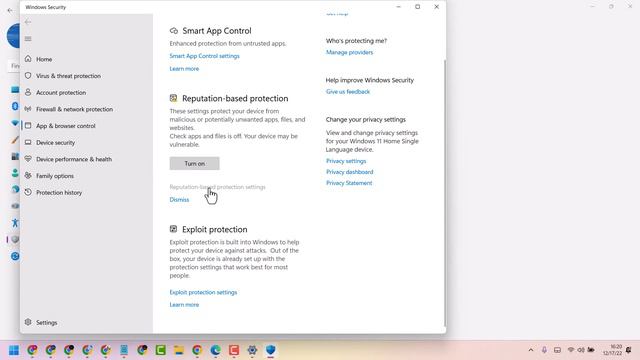Image resolution: width=640 pixels, height=360 pixels.
Task: Click the Exploit protection heading icon
Action: (x=173, y=229)
